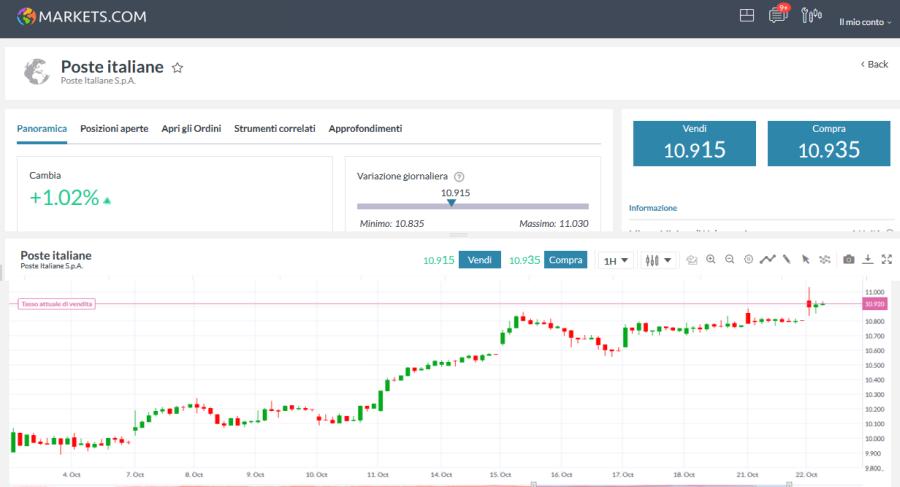Open the chart type dropdown
The image size is (900, 487).
658,261
